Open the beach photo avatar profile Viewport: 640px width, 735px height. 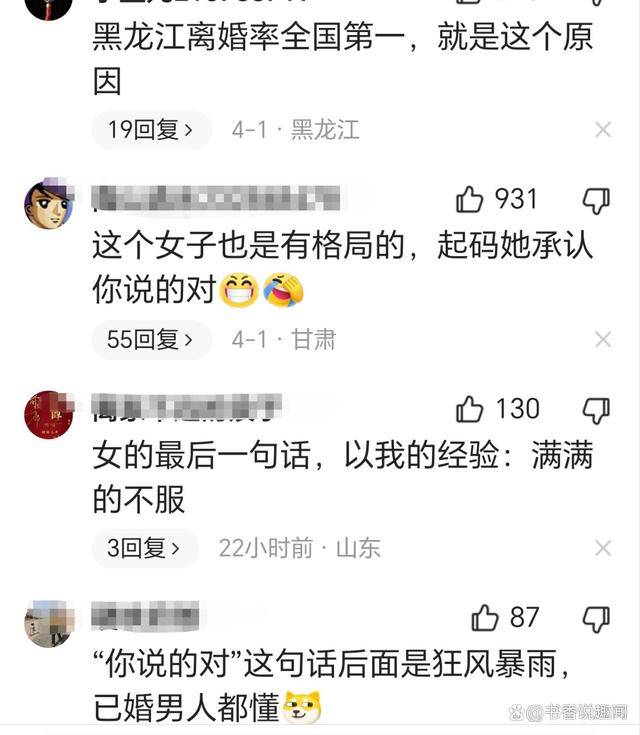[x=49, y=623]
